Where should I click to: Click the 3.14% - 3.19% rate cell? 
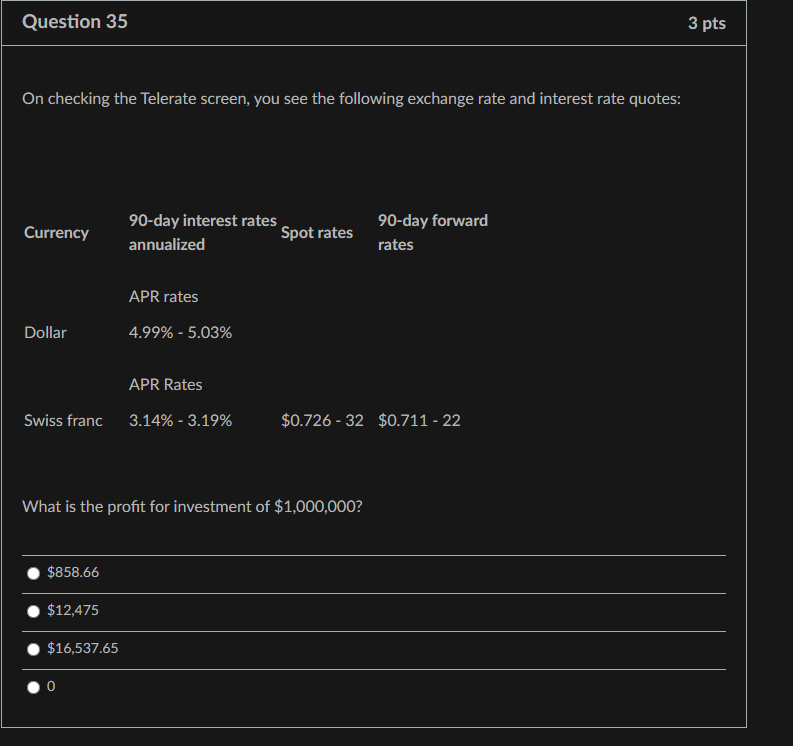pyautogui.click(x=180, y=420)
